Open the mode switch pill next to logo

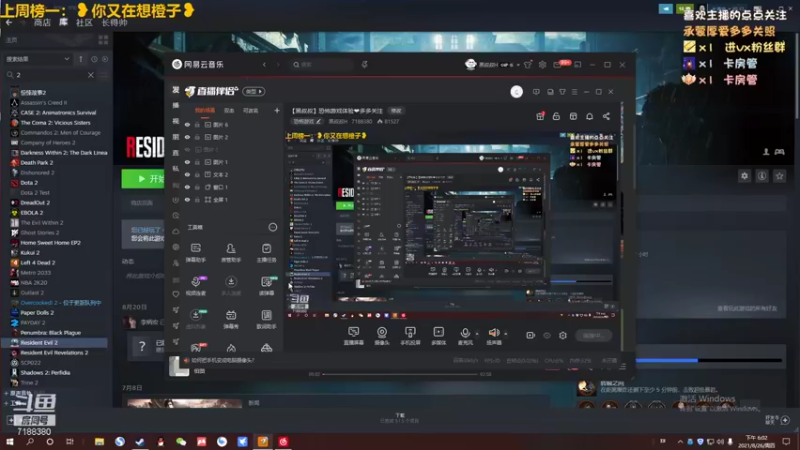tap(254, 91)
